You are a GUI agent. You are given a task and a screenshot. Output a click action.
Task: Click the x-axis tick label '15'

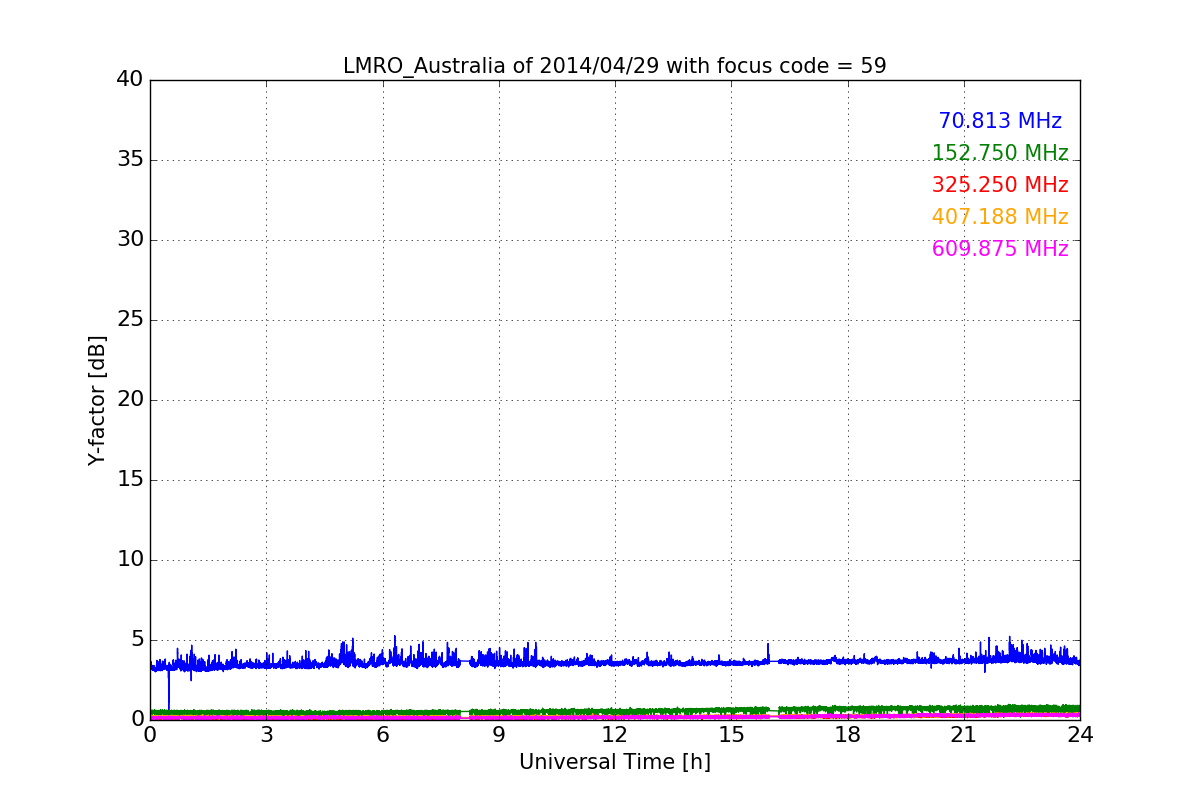point(731,735)
